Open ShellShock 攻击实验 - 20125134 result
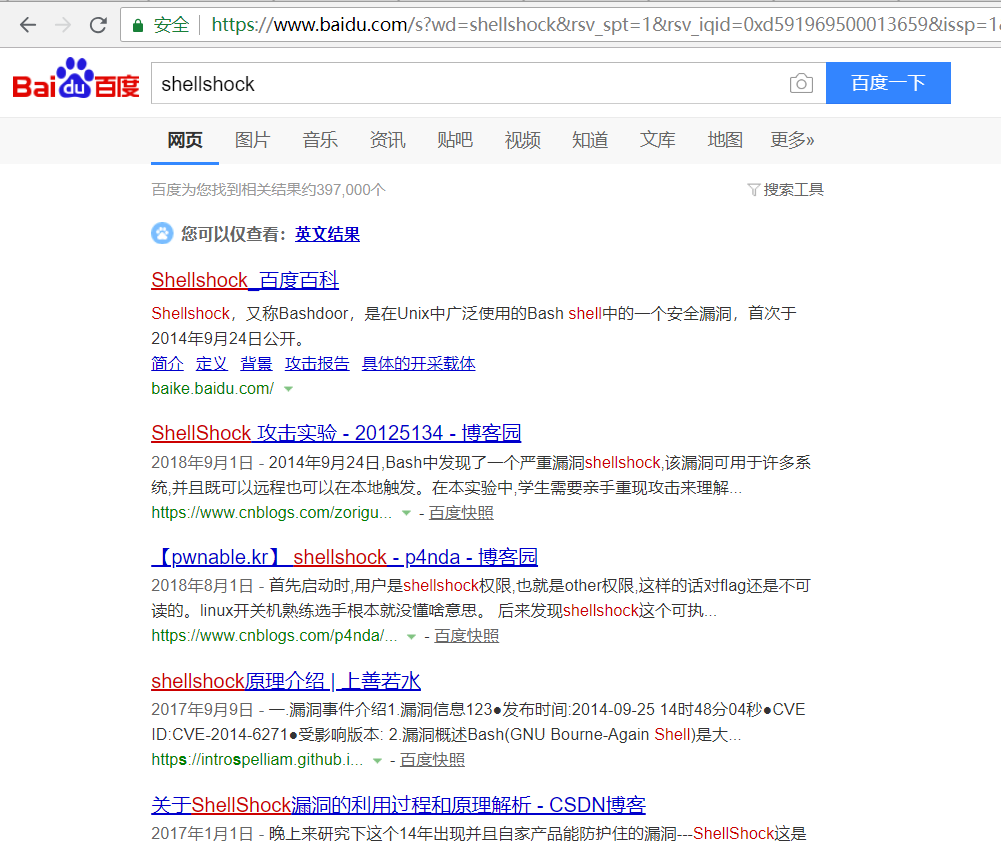The image size is (1001, 844). click(x=336, y=433)
